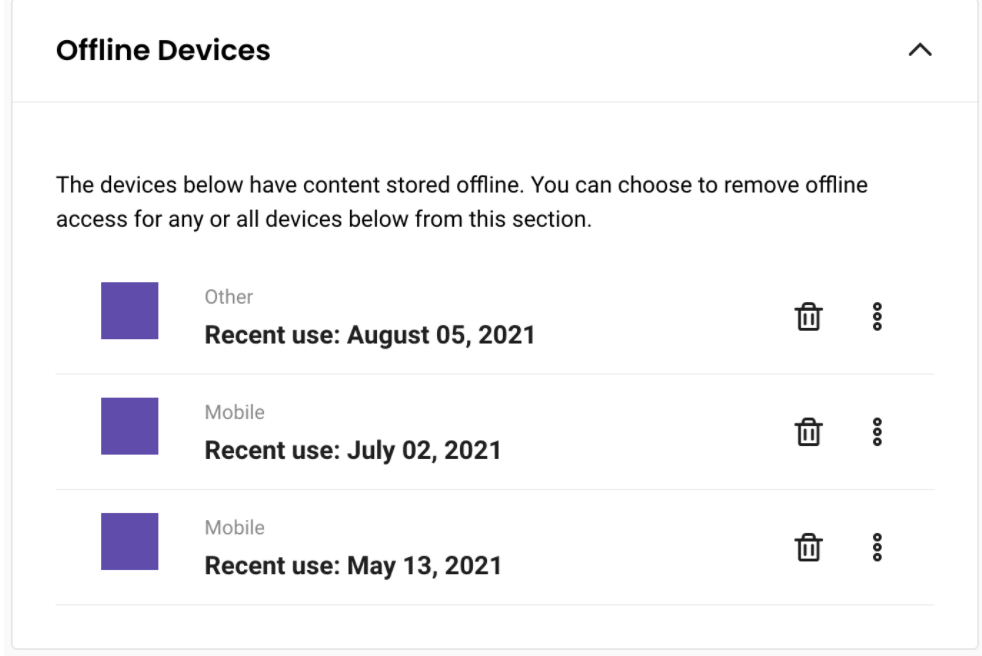Click the delete icon in the top device row

coord(808,316)
